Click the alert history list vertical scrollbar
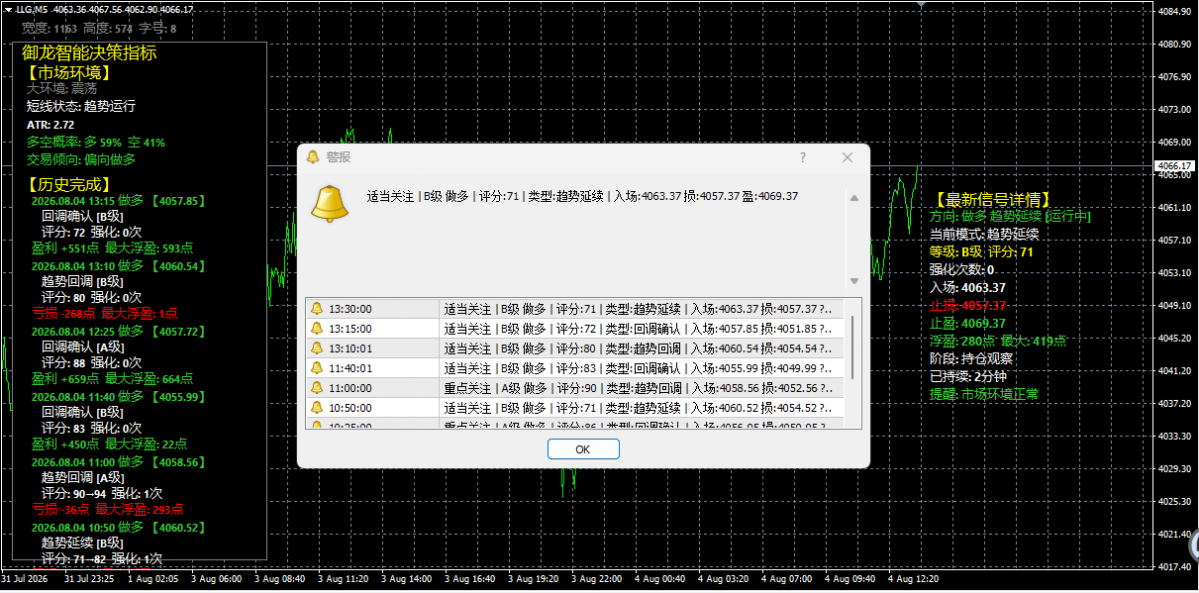This screenshot has width=1199, height=593. pos(853,346)
